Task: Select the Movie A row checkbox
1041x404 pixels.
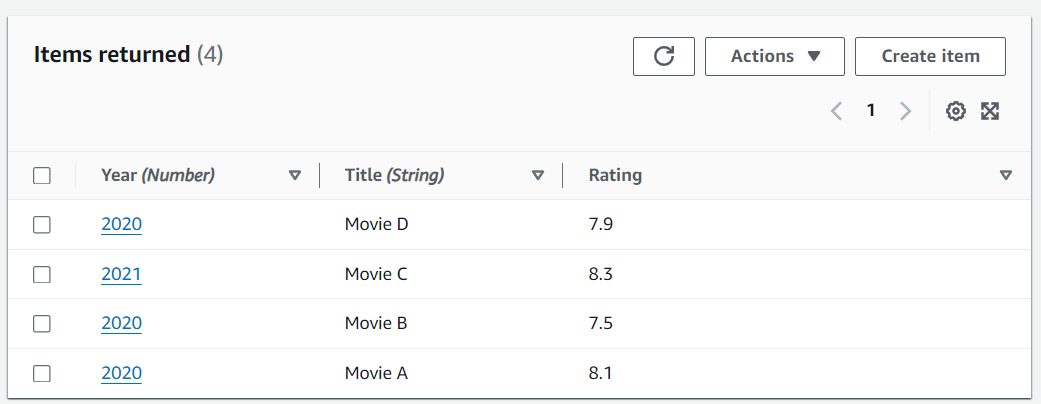Action: coord(42,374)
